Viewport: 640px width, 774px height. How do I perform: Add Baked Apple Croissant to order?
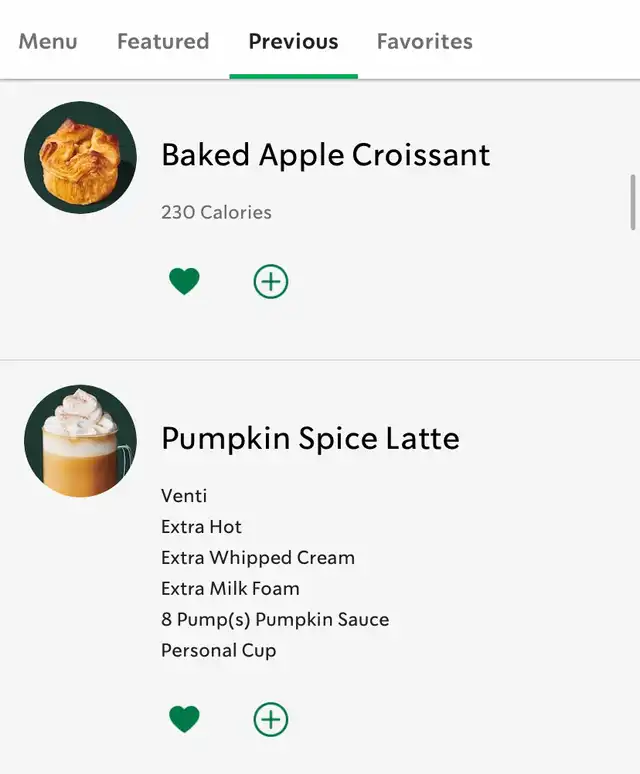[271, 282]
